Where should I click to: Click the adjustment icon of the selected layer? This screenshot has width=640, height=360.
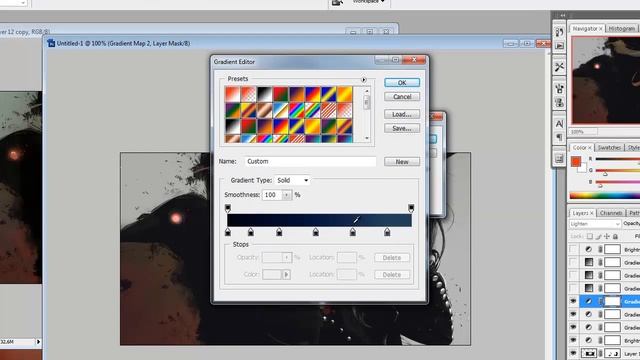[x=588, y=301]
